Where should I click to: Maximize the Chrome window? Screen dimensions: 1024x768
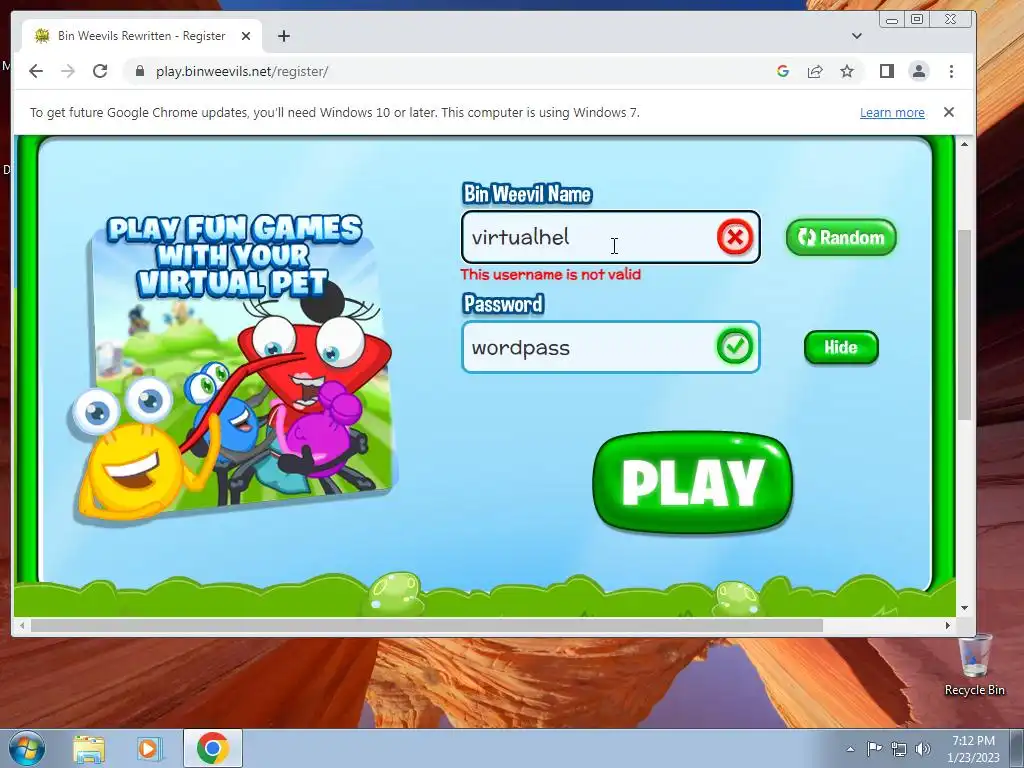(917, 20)
